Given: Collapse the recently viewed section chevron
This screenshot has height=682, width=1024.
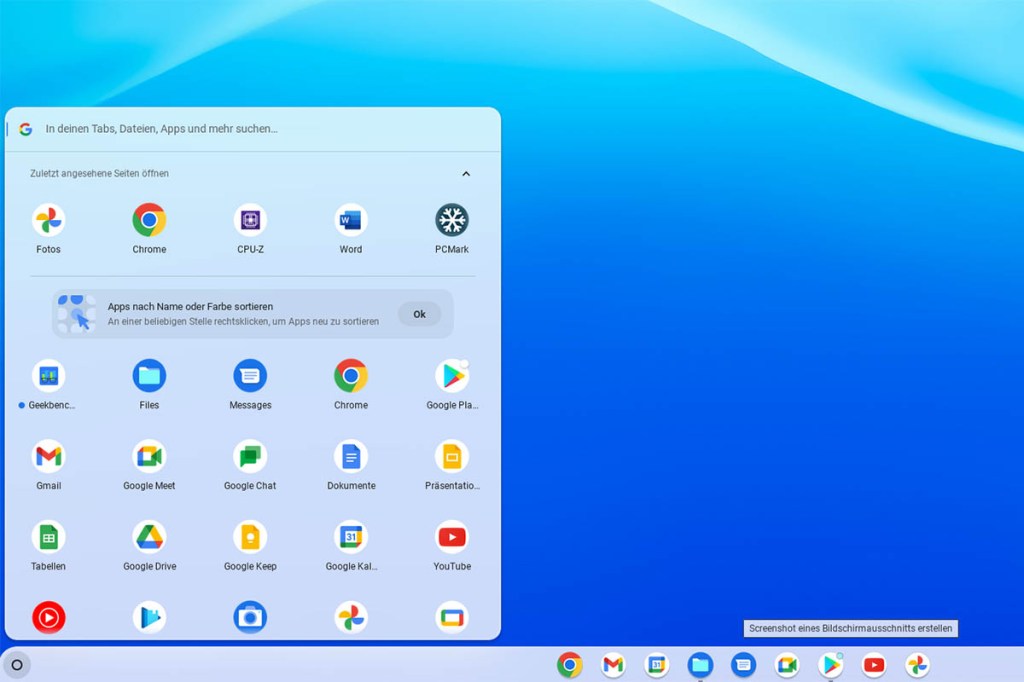Looking at the screenshot, I should tap(466, 174).
